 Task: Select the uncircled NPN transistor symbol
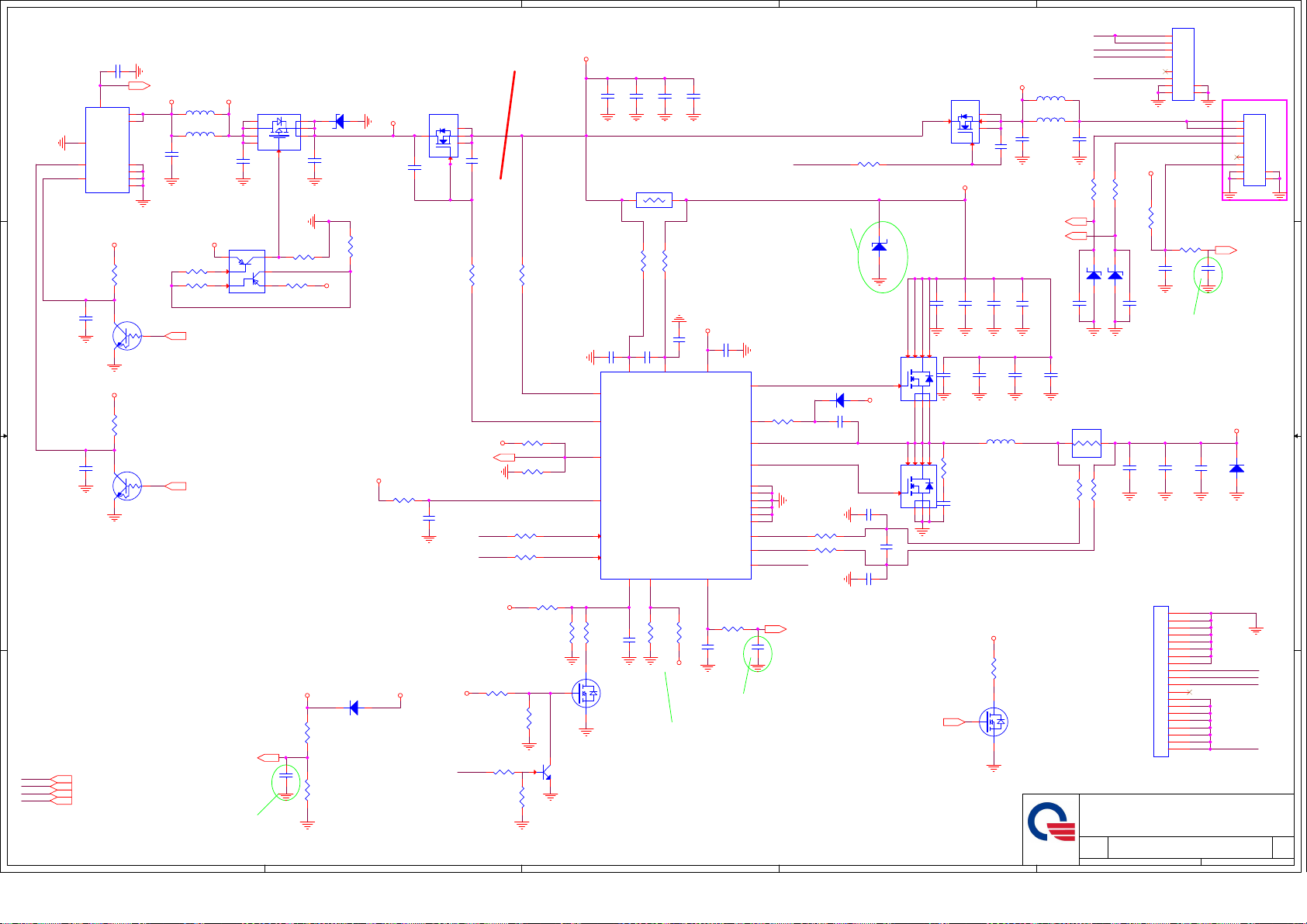546,773
